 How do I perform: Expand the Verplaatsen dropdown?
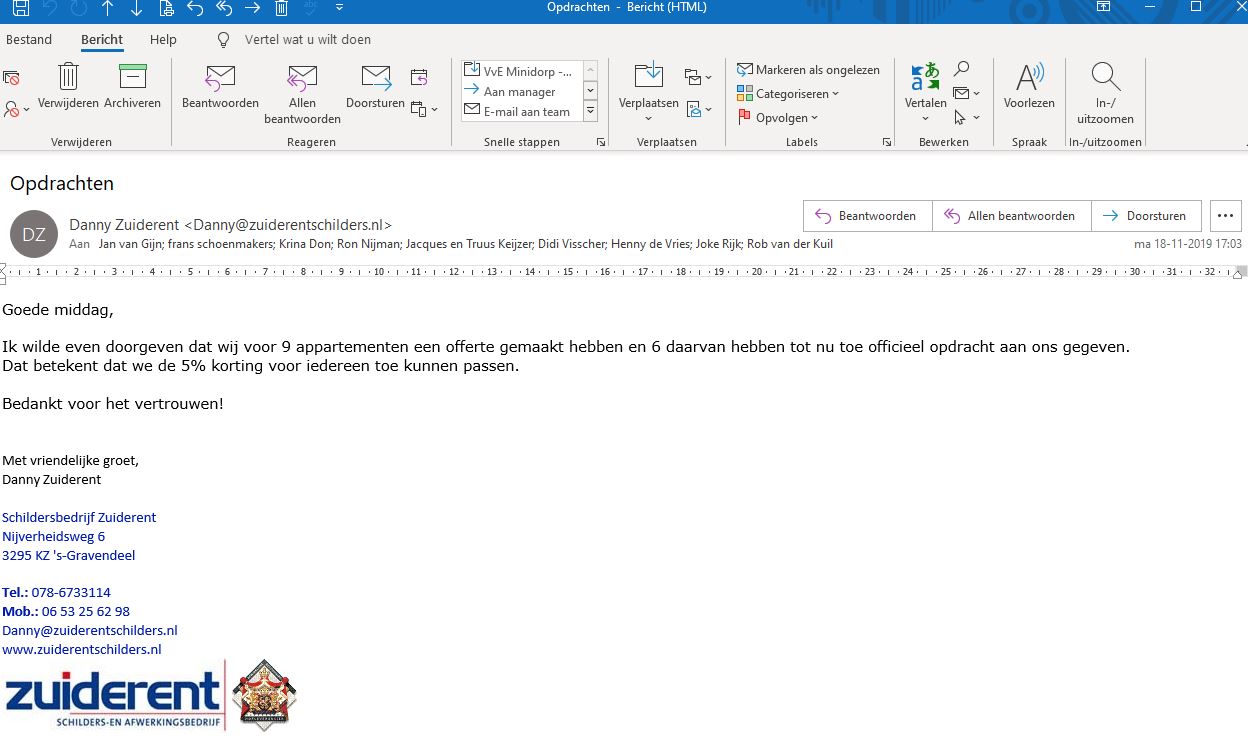pyautogui.click(x=648, y=118)
